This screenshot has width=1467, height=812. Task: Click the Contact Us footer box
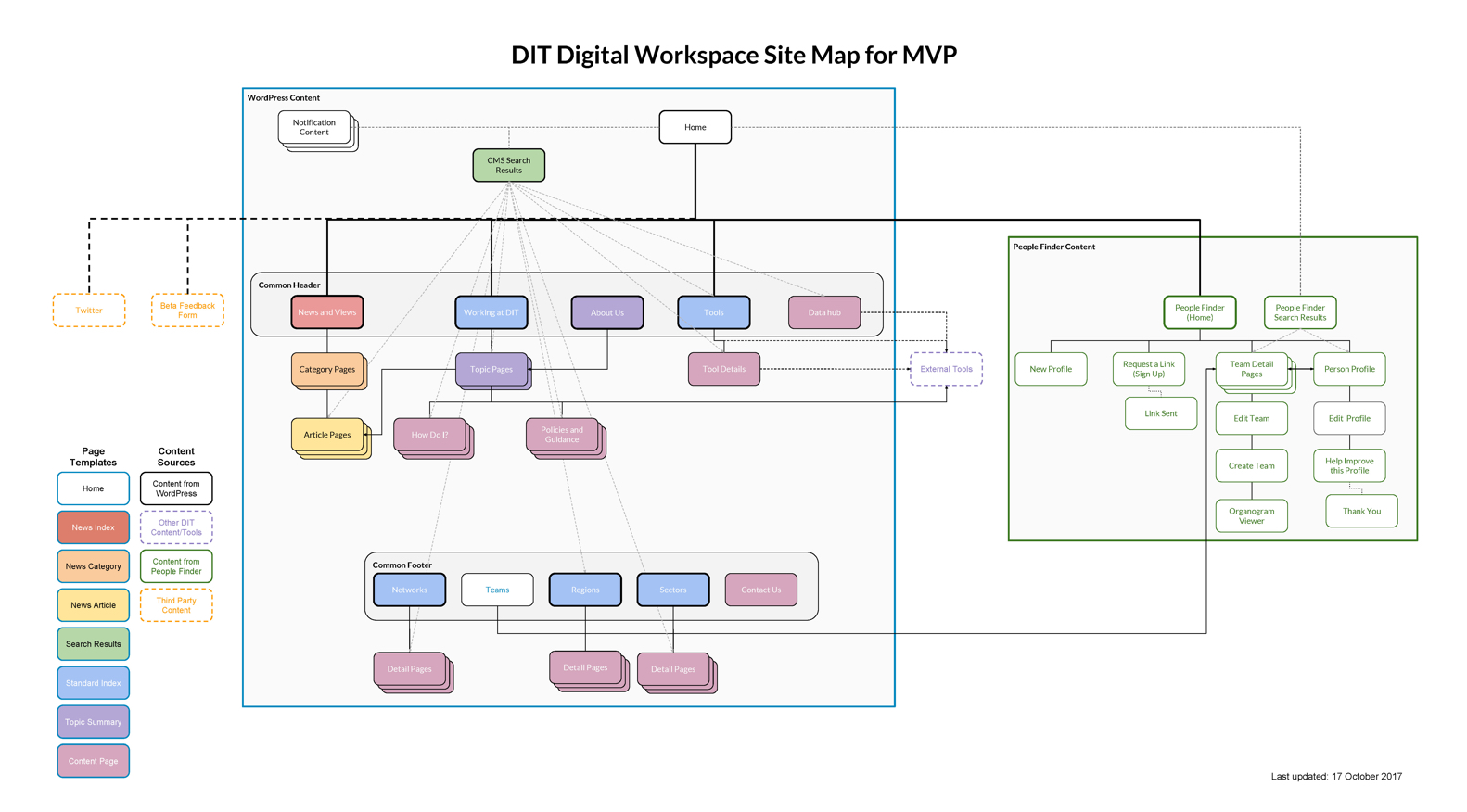(760, 590)
